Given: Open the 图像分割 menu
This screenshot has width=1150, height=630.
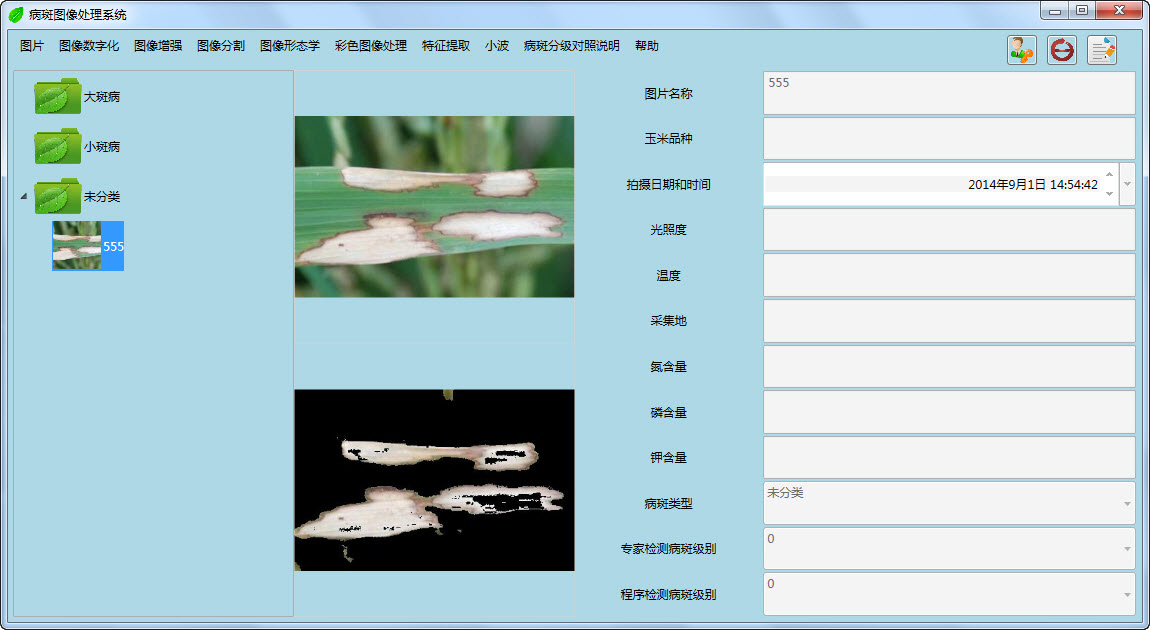Looking at the screenshot, I should point(221,45).
